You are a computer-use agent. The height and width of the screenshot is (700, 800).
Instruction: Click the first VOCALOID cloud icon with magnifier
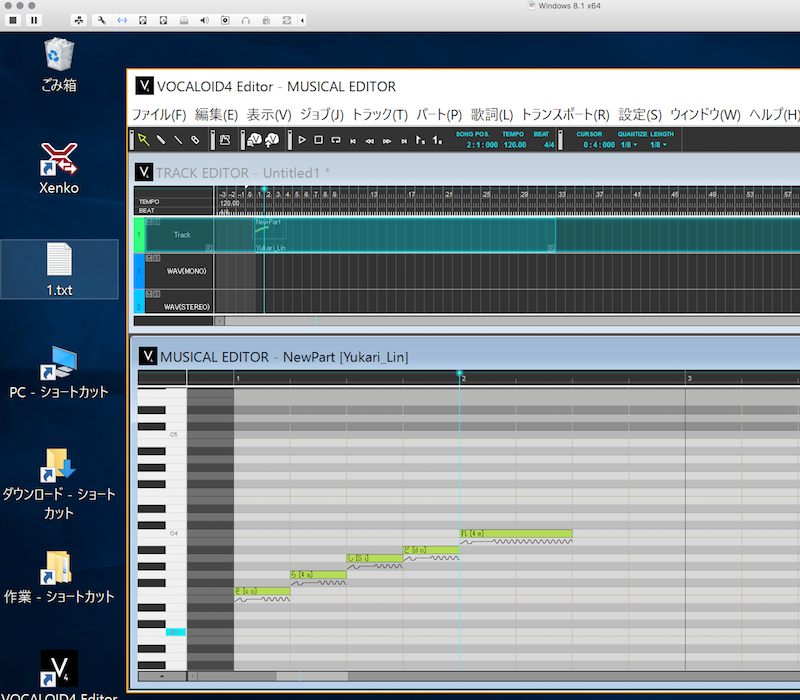255,139
